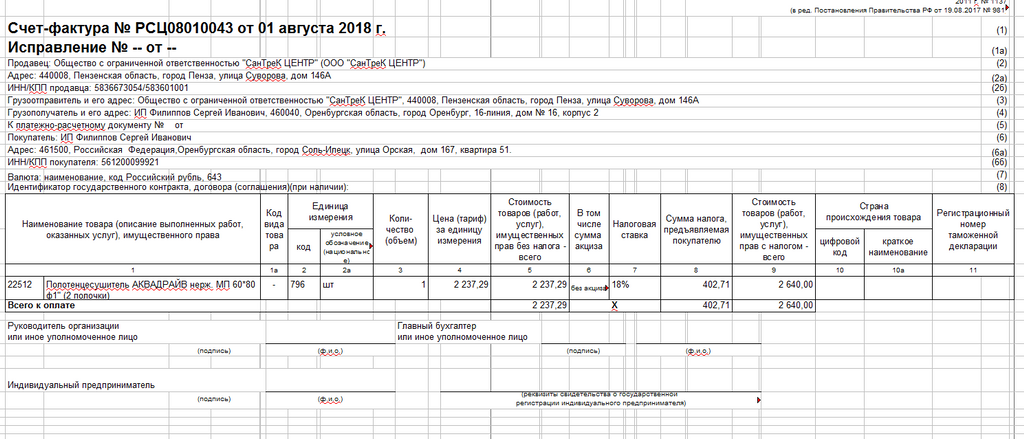Viewport: 1024px width, 439px height.
Task: Click the 'Исправление № -- от --' line
Action: point(93,48)
